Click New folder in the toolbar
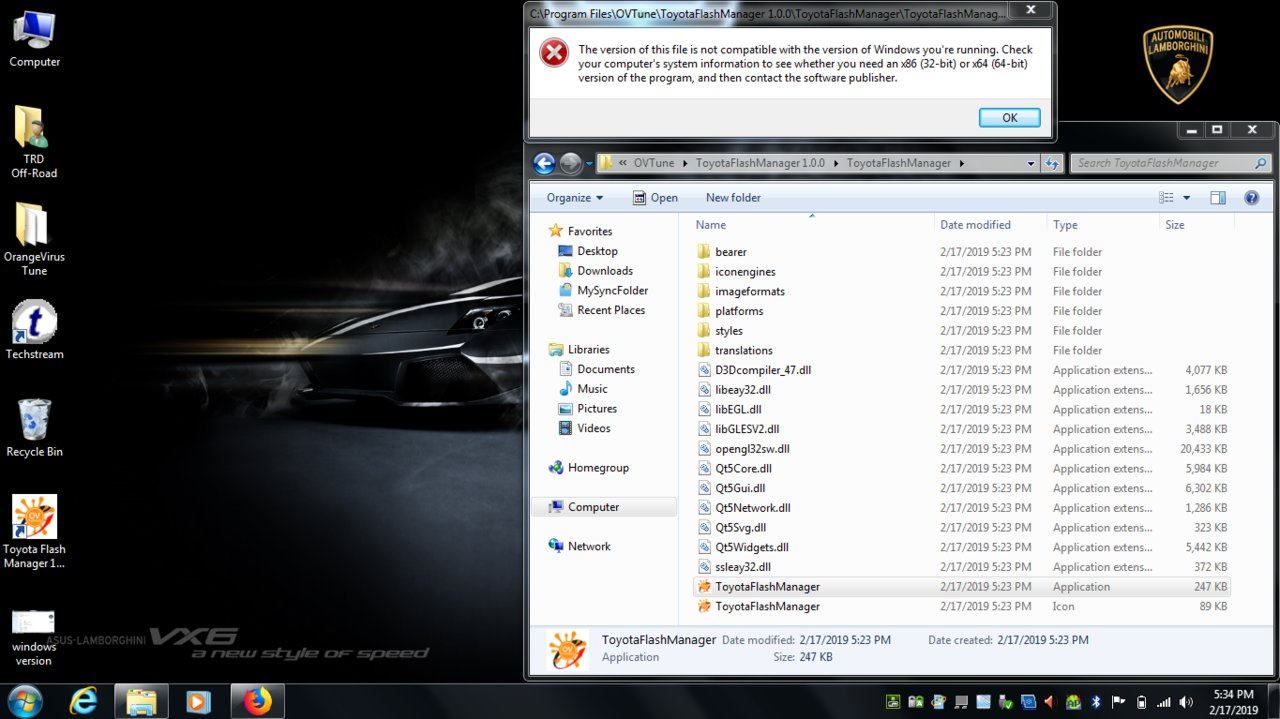 [733, 198]
